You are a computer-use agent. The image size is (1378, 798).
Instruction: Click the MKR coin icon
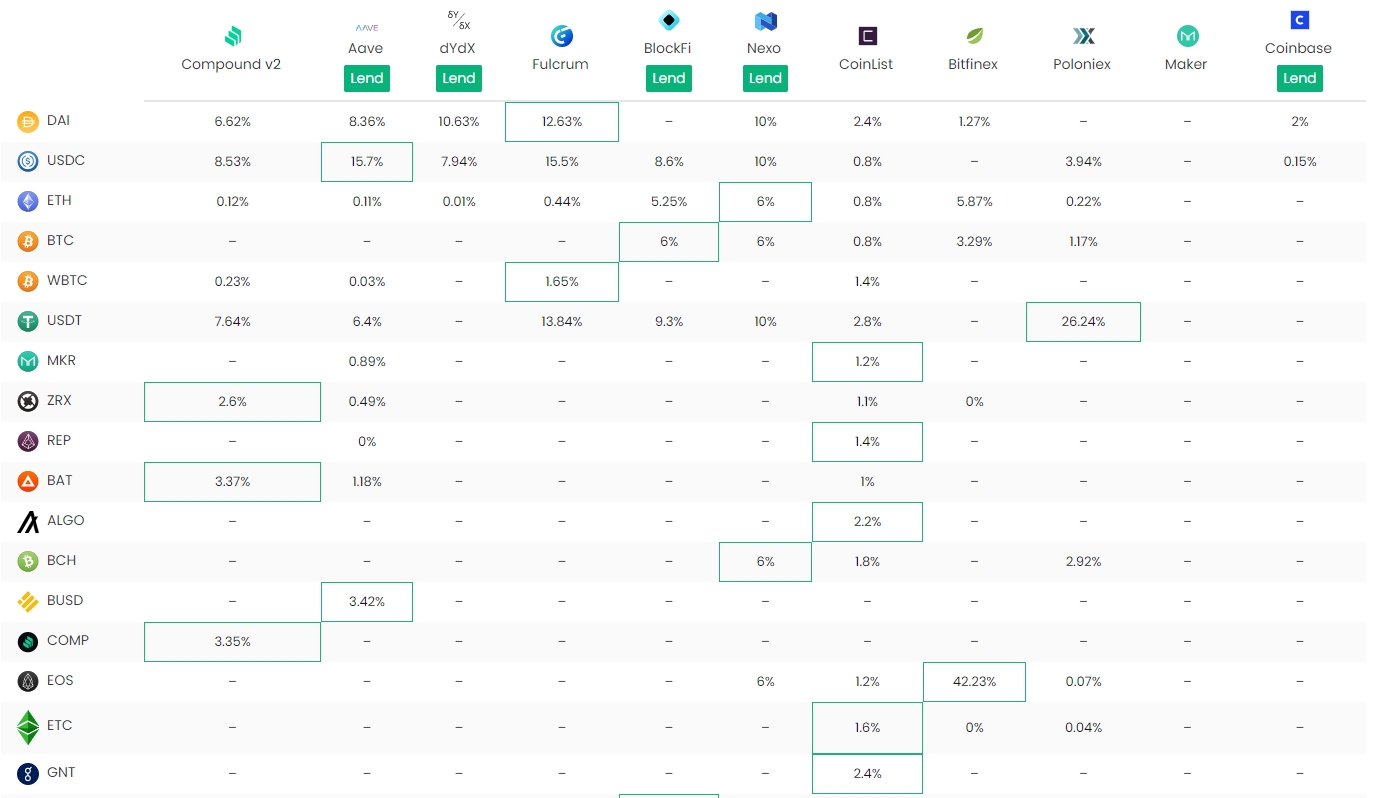(28, 361)
